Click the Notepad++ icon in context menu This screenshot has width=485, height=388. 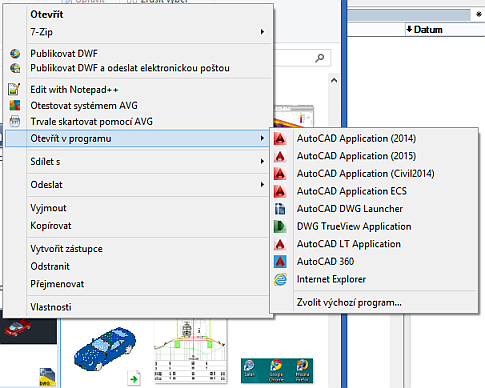[x=14, y=89]
